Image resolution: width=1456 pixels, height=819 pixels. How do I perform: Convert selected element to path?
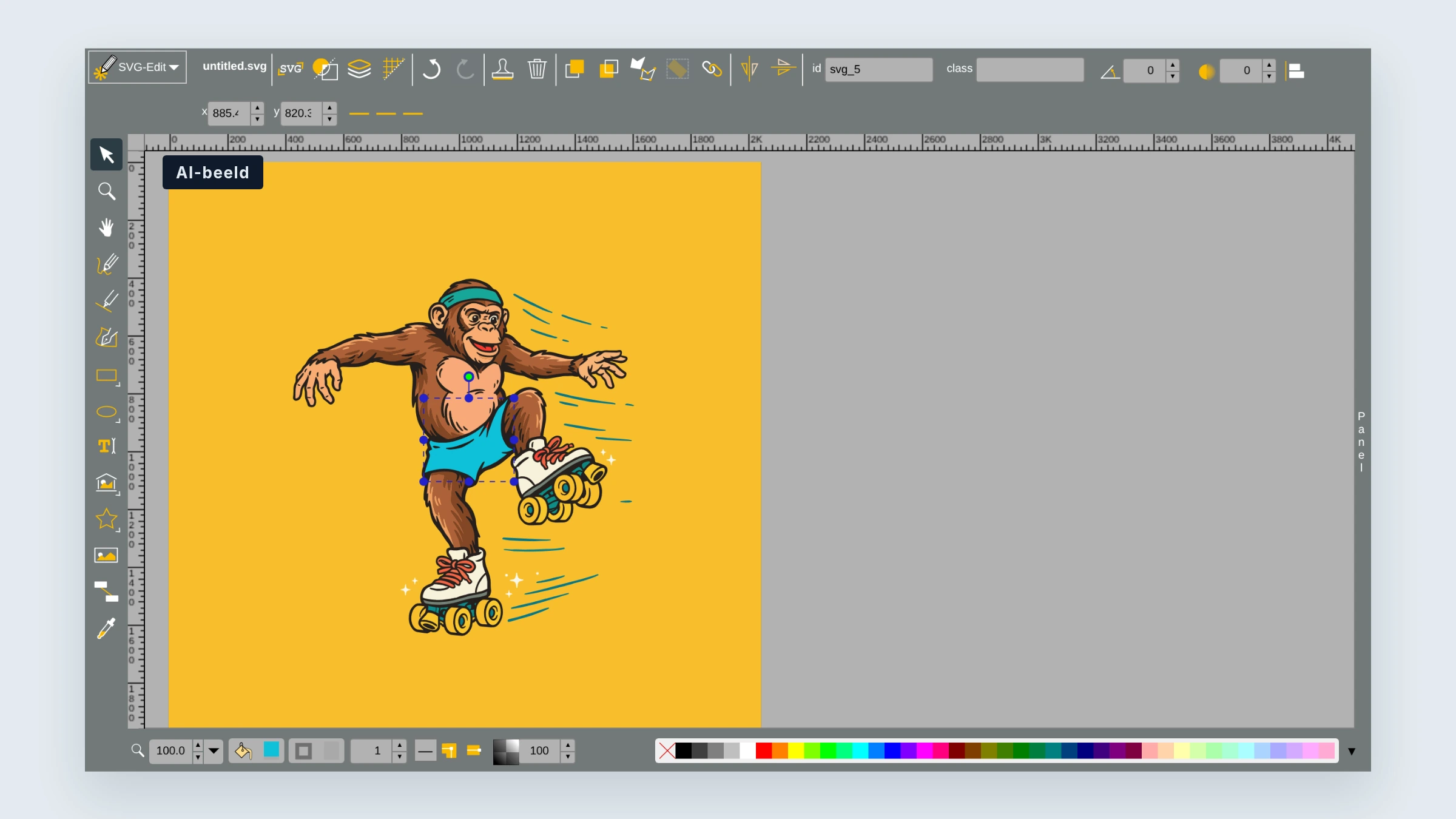(x=642, y=69)
